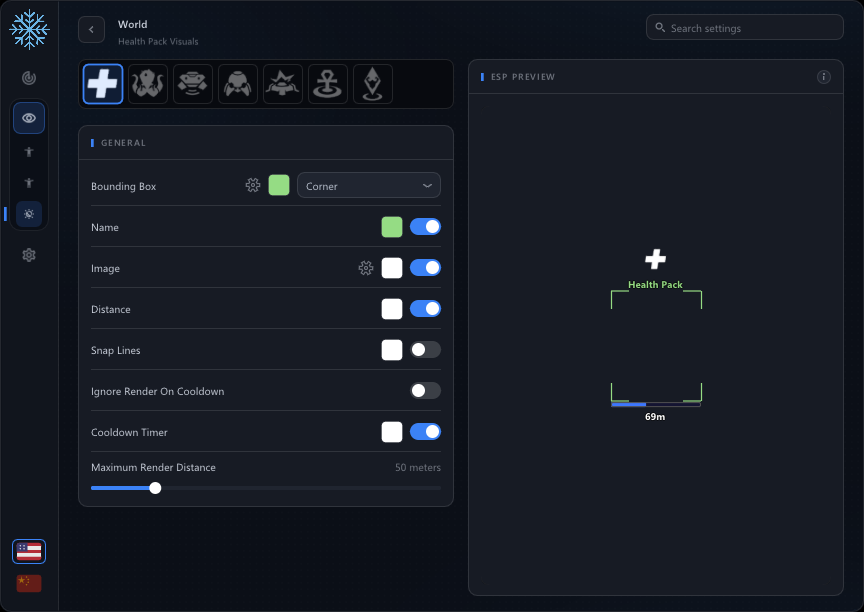Change the Image white color swatch
The height and width of the screenshot is (612, 864).
(392, 268)
